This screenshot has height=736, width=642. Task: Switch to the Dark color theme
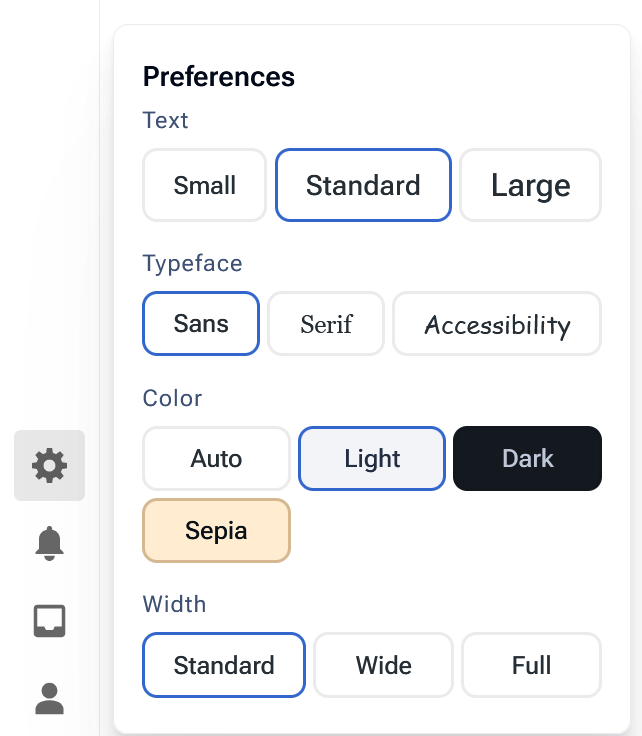pos(528,459)
